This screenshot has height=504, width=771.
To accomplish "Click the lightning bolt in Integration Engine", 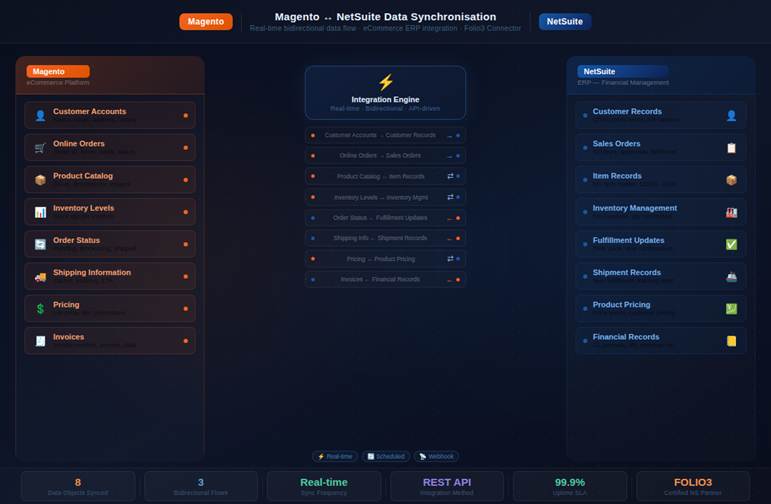I will (x=386, y=82).
